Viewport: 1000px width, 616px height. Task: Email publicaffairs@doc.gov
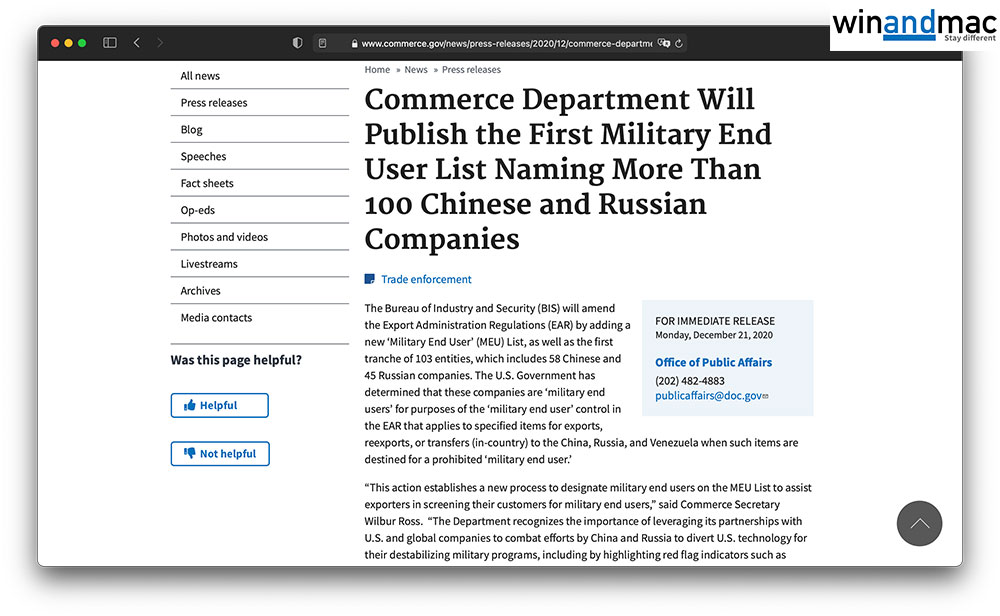click(708, 396)
